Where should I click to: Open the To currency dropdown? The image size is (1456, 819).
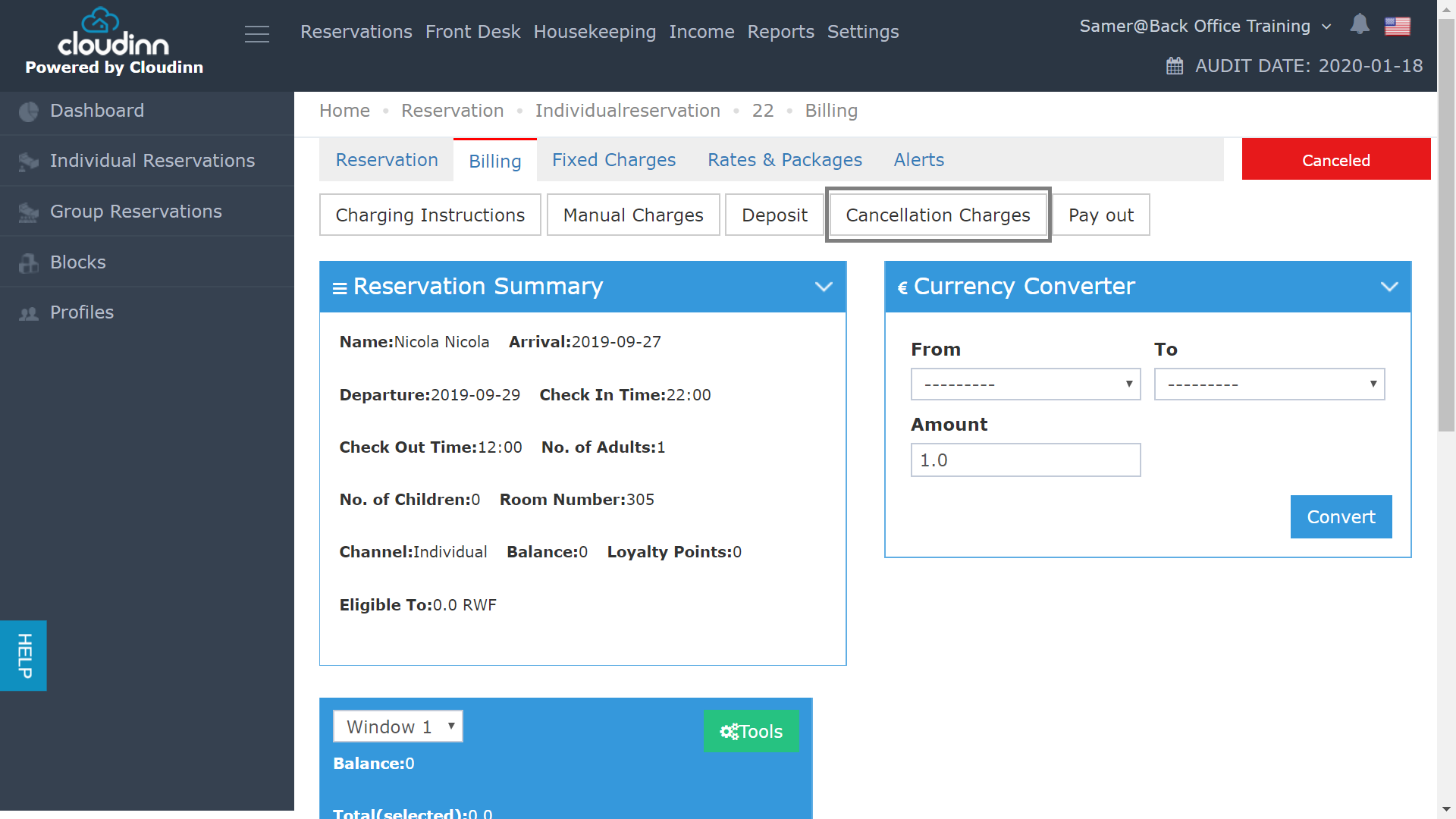click(x=1269, y=384)
